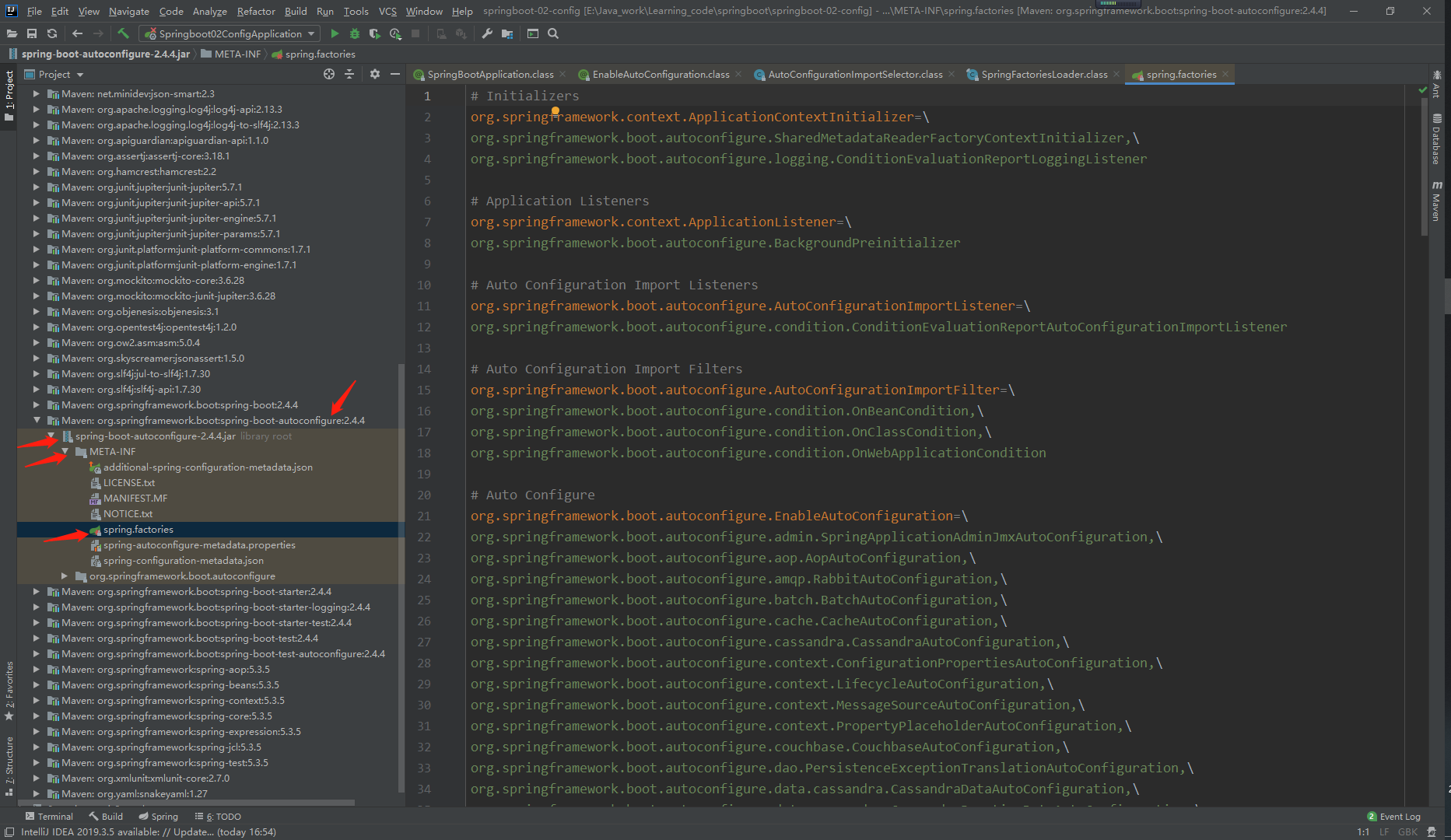Click the Save All floppy icon
1451x840 pixels.
pyautogui.click(x=32, y=33)
